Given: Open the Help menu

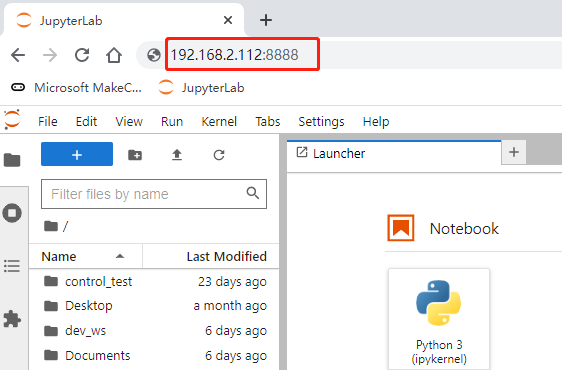Looking at the screenshot, I should click(x=376, y=122).
